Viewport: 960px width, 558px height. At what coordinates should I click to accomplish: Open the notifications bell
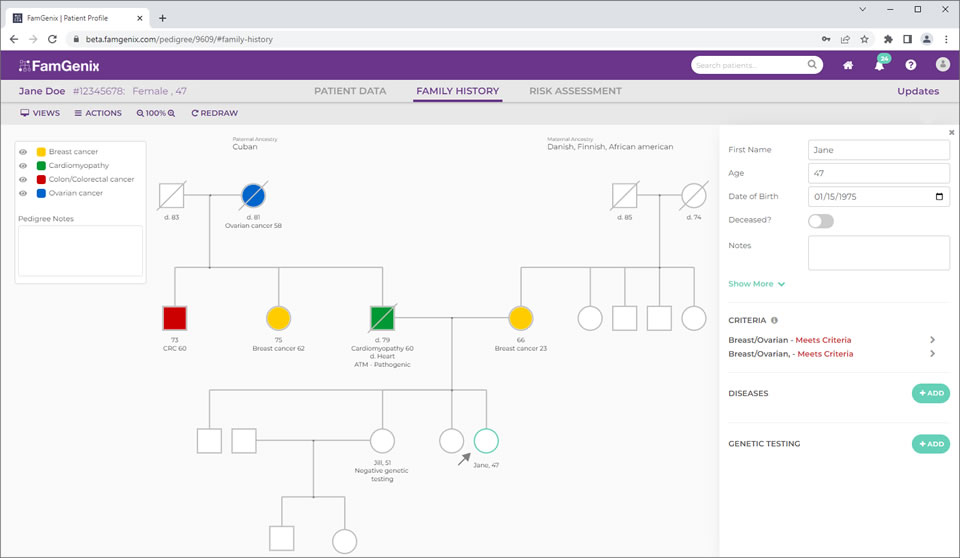pyautogui.click(x=880, y=65)
